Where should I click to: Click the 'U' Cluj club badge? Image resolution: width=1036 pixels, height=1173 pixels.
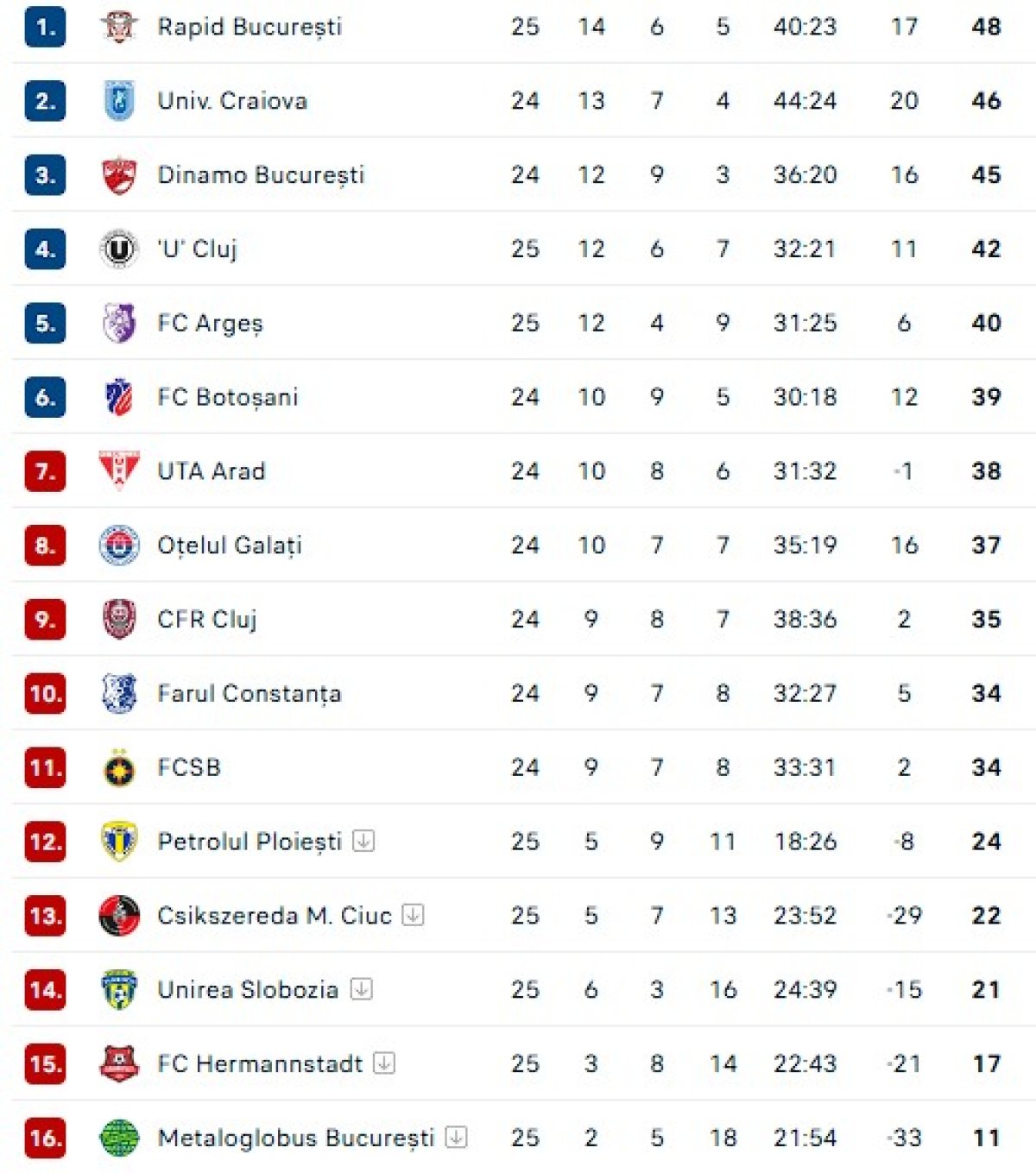pos(119,249)
